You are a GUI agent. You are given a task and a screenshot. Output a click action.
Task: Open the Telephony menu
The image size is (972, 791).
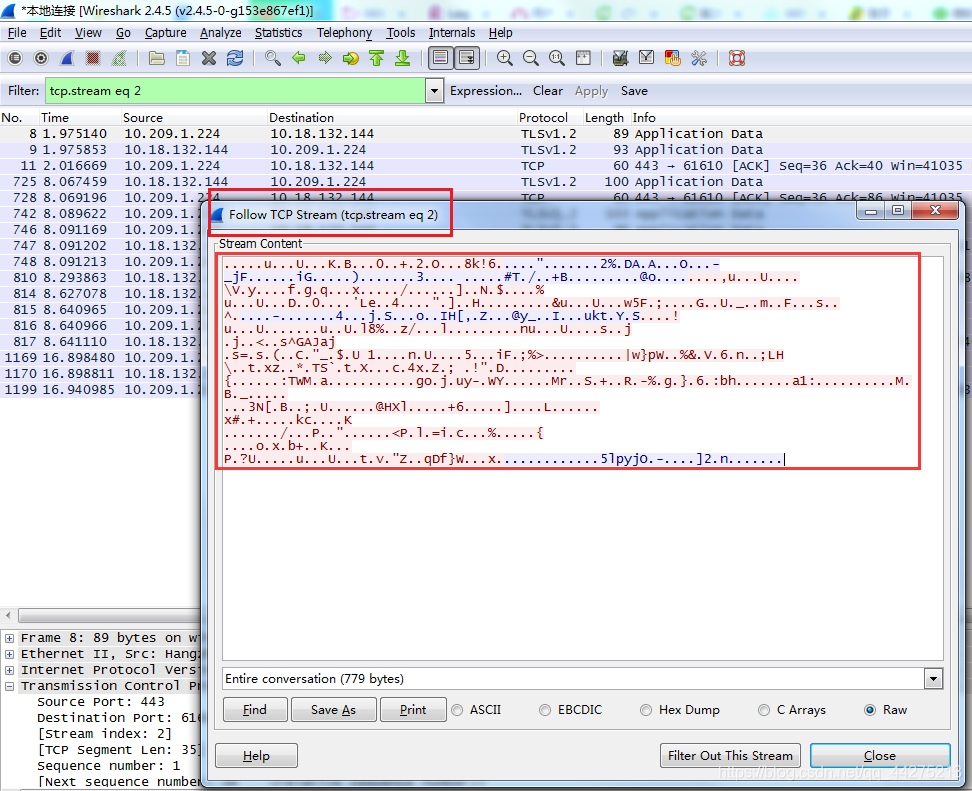[344, 33]
